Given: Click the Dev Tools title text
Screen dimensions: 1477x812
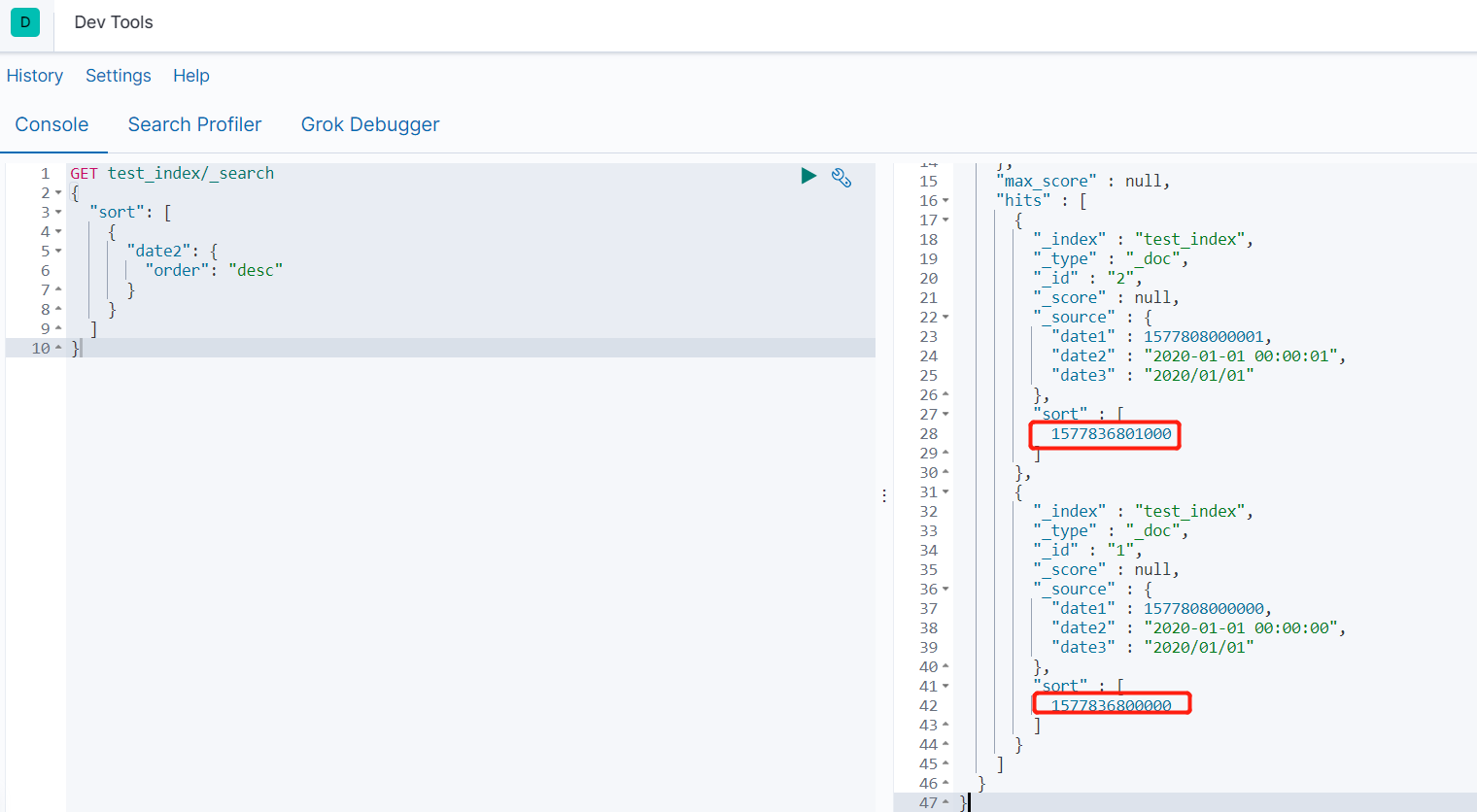Looking at the screenshot, I should [x=114, y=22].
